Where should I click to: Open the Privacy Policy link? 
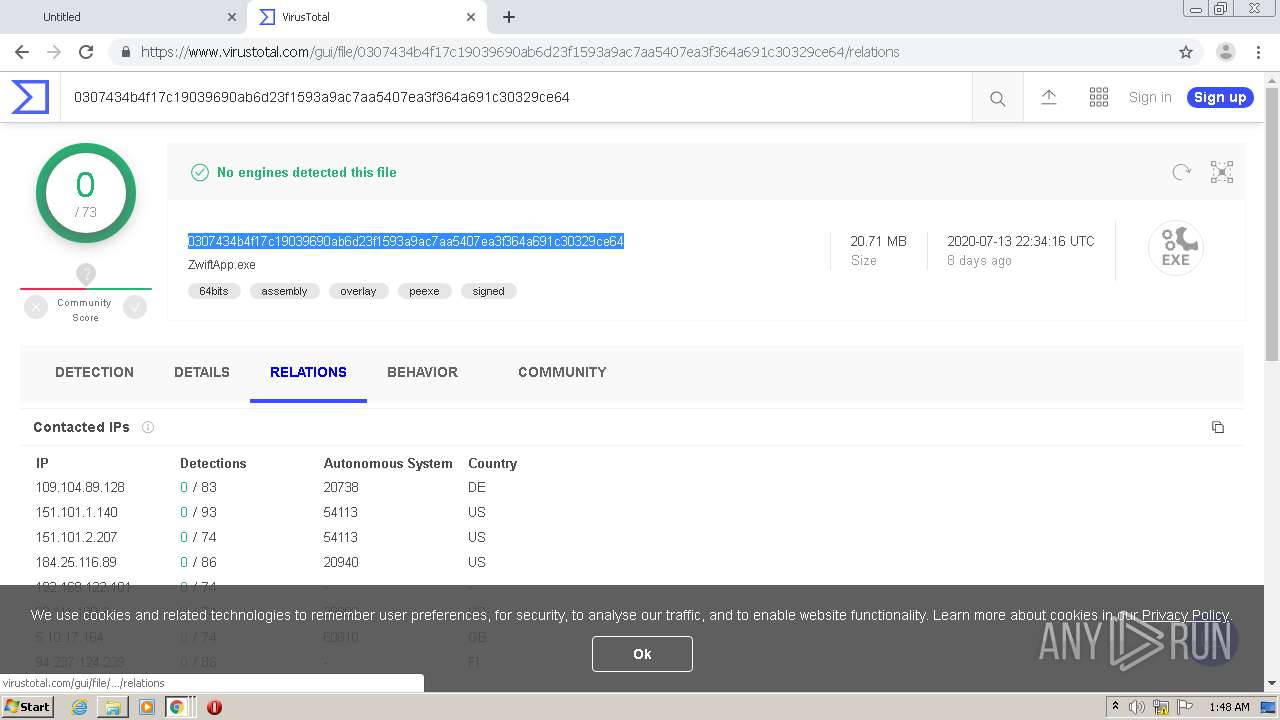pyautogui.click(x=1185, y=615)
